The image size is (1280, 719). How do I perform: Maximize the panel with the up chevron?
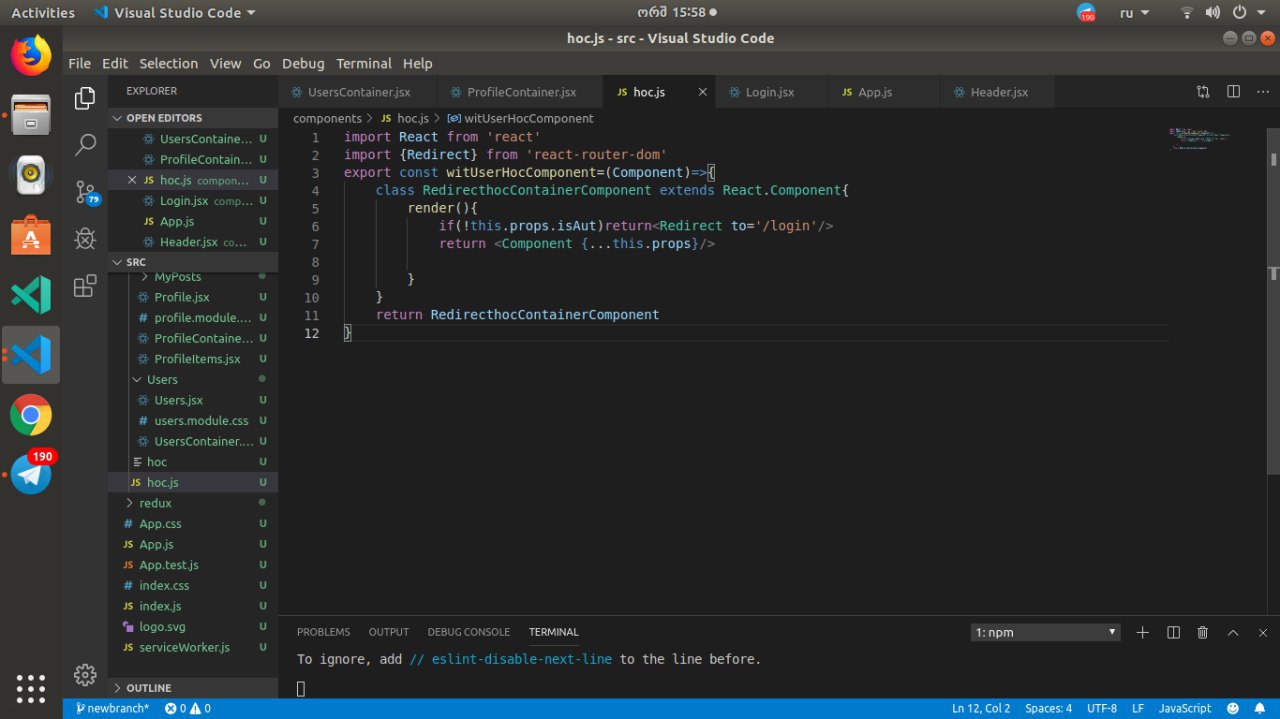point(1233,632)
